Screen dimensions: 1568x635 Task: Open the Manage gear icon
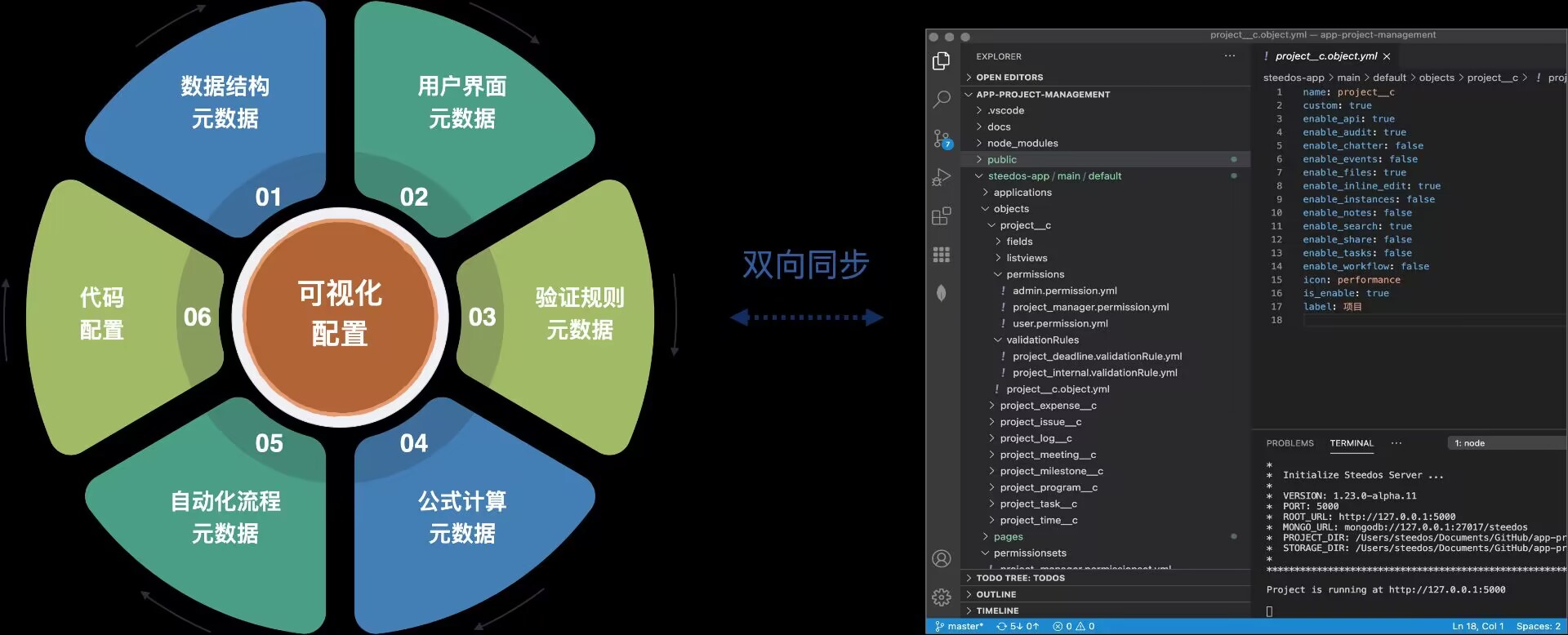(x=942, y=597)
